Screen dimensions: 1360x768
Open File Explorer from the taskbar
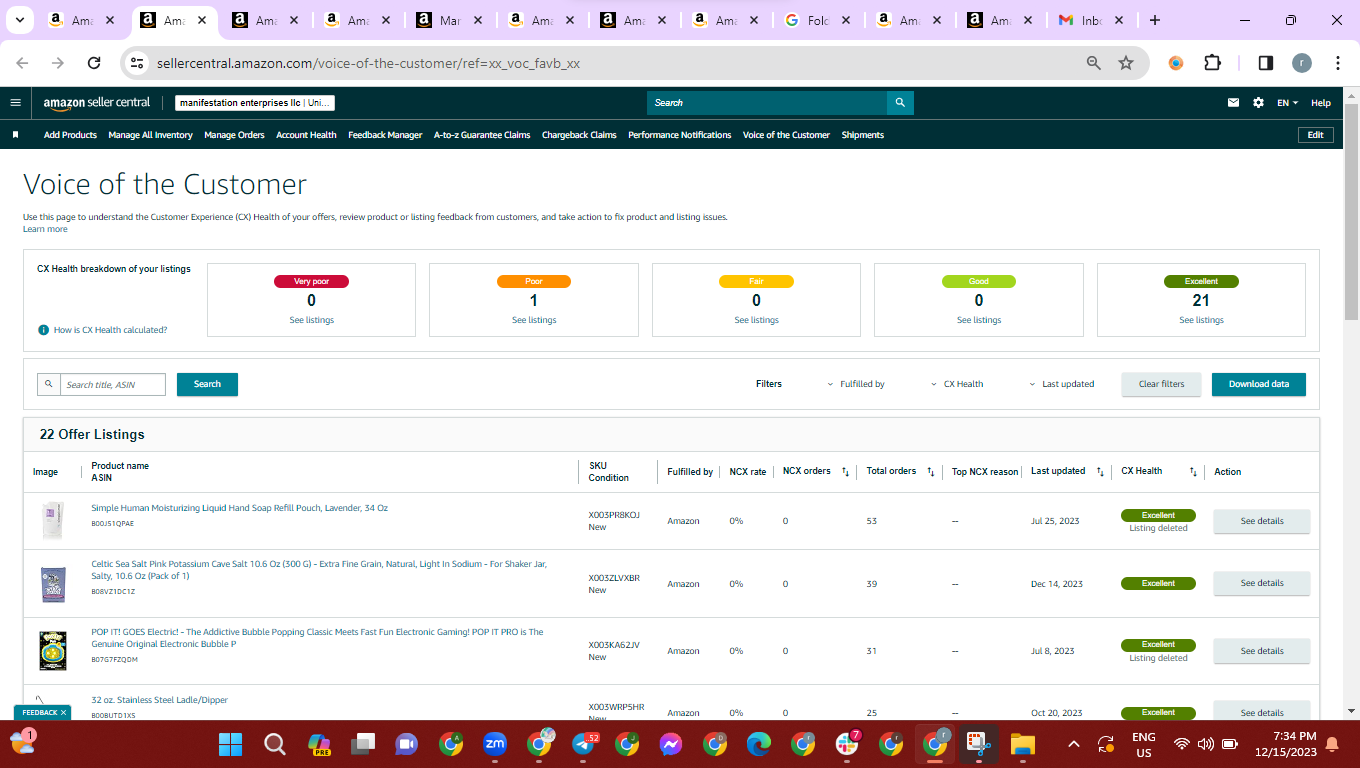1022,744
